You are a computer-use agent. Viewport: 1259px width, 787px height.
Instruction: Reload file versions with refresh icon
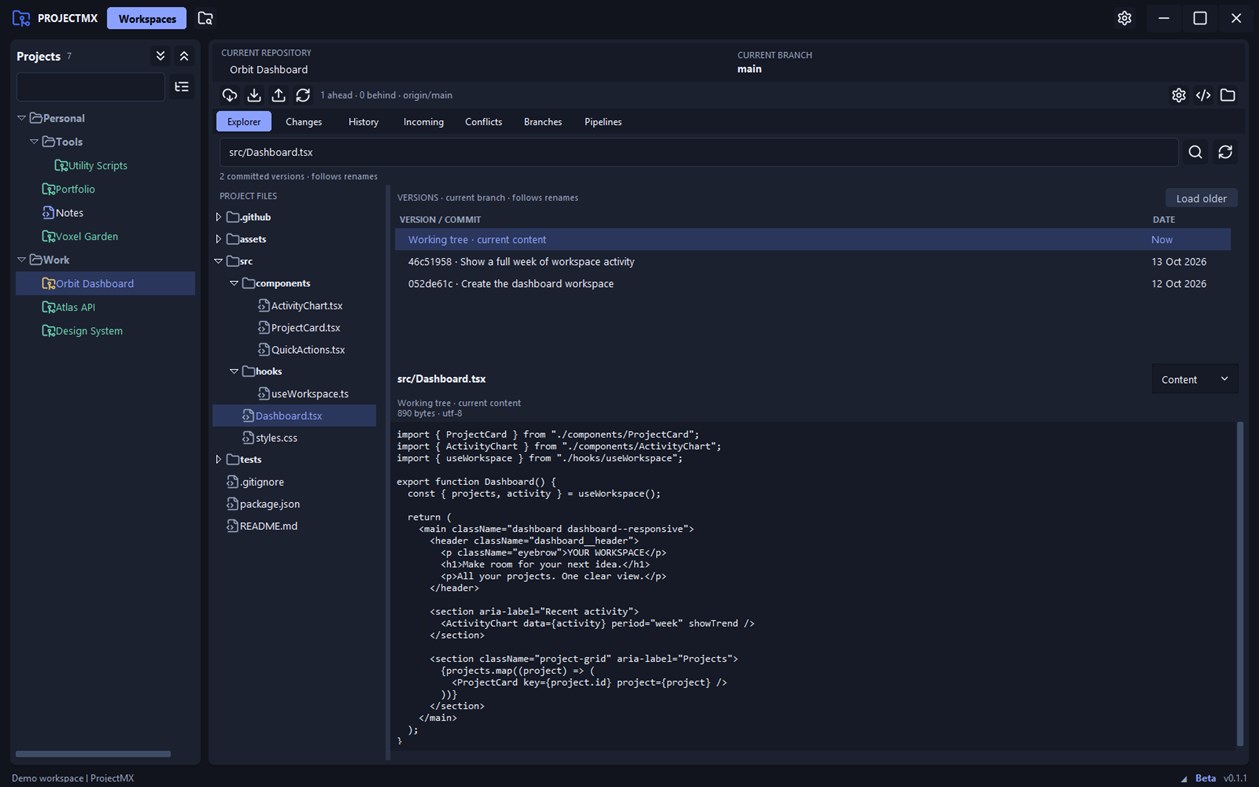1225,152
